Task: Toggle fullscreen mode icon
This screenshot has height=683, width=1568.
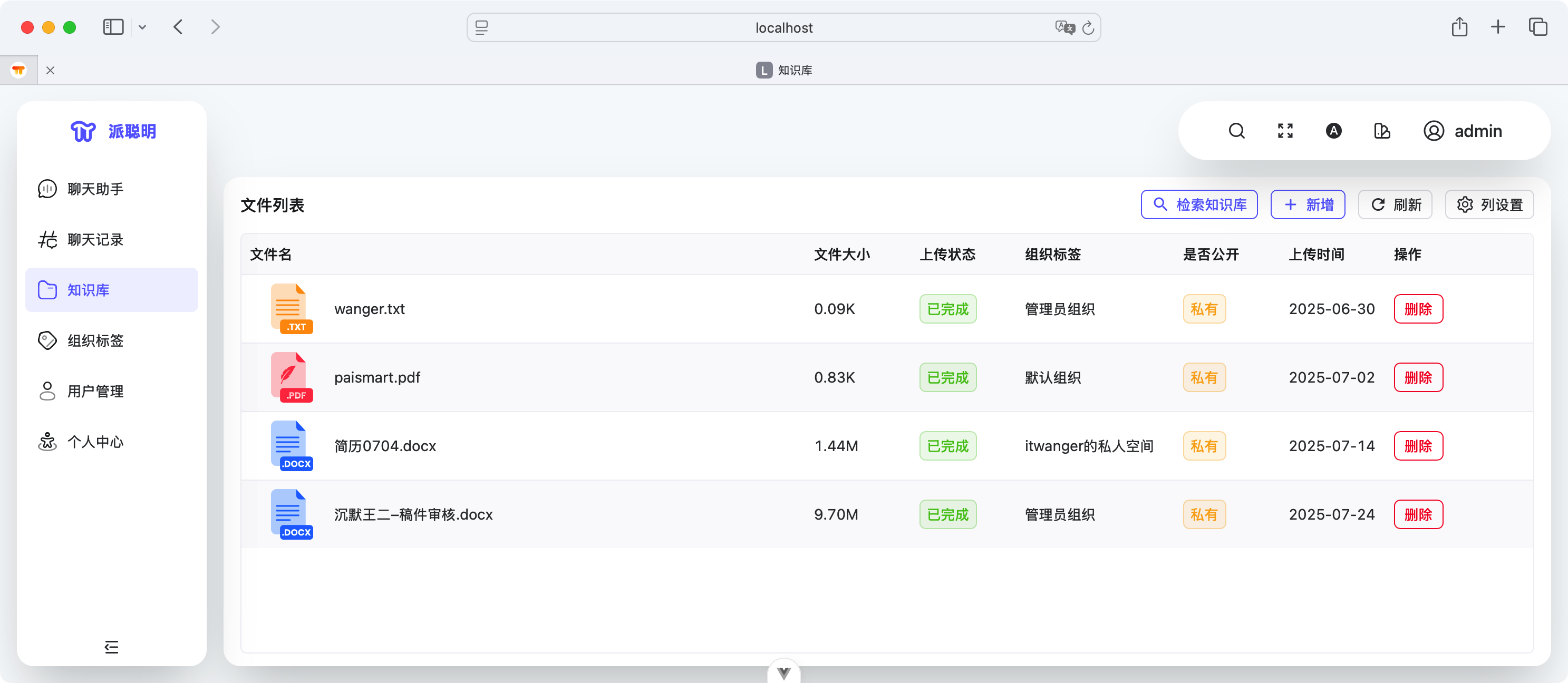Action: (1285, 131)
